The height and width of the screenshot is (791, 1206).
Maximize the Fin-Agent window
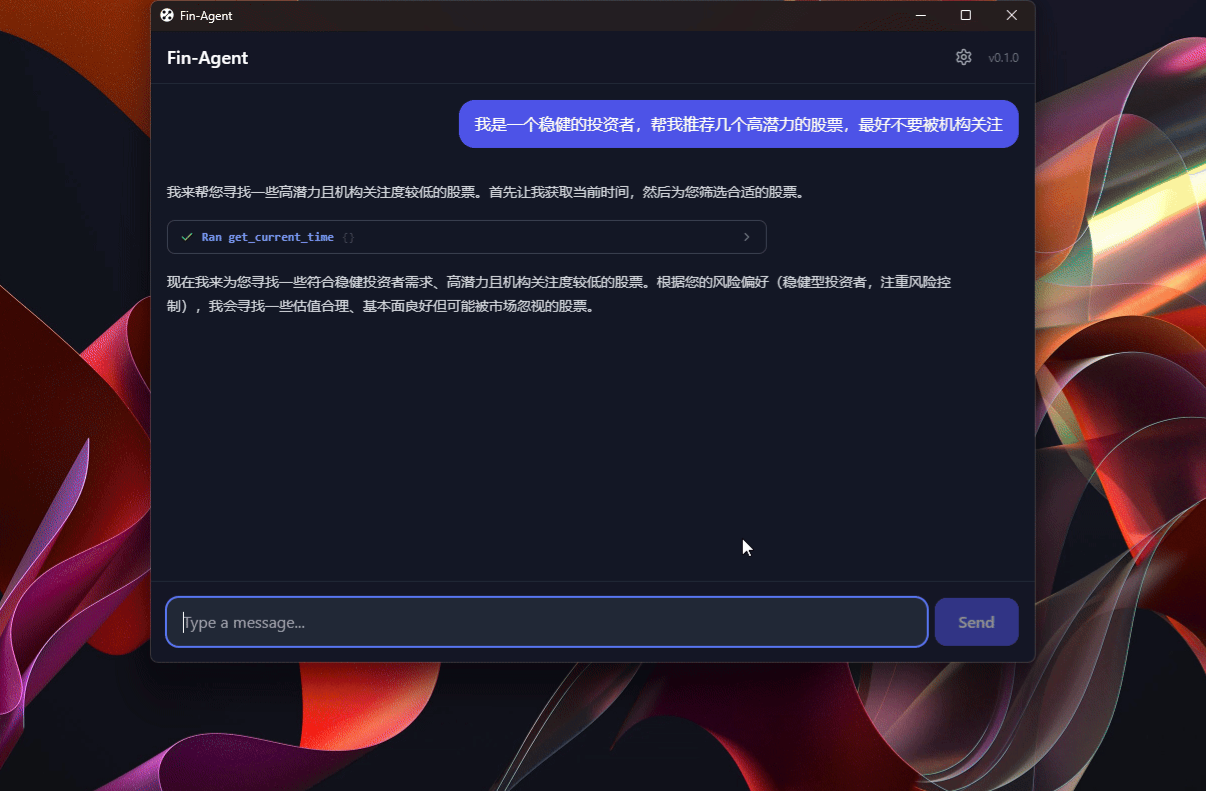tap(965, 15)
